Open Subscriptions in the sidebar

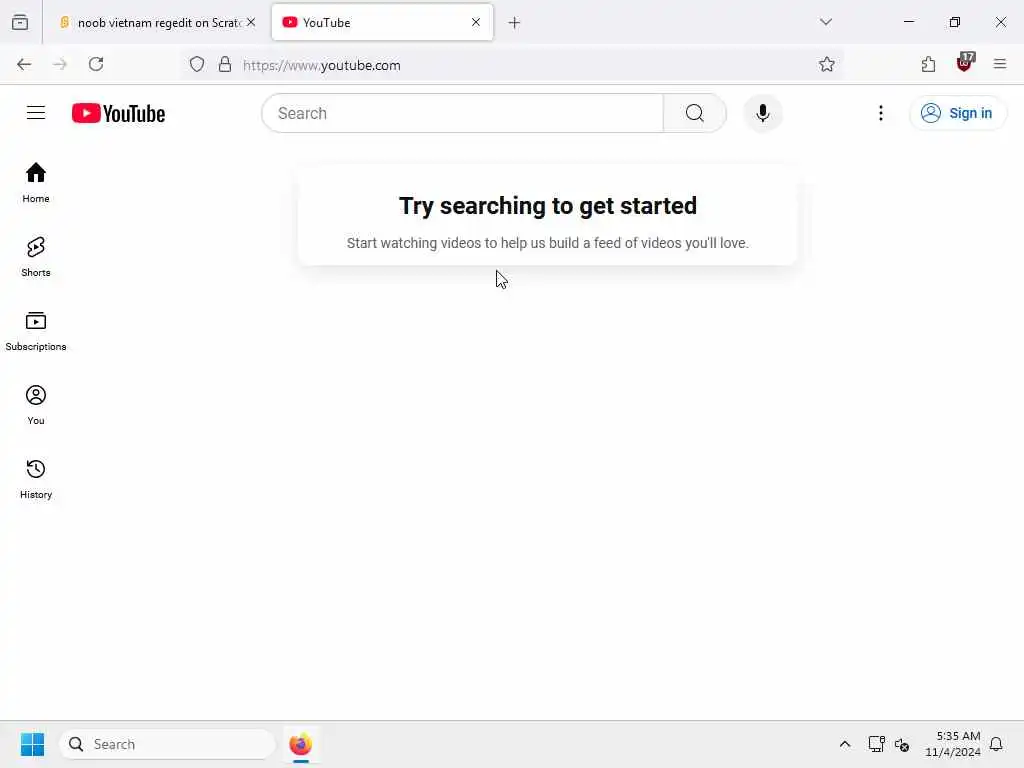pos(36,331)
